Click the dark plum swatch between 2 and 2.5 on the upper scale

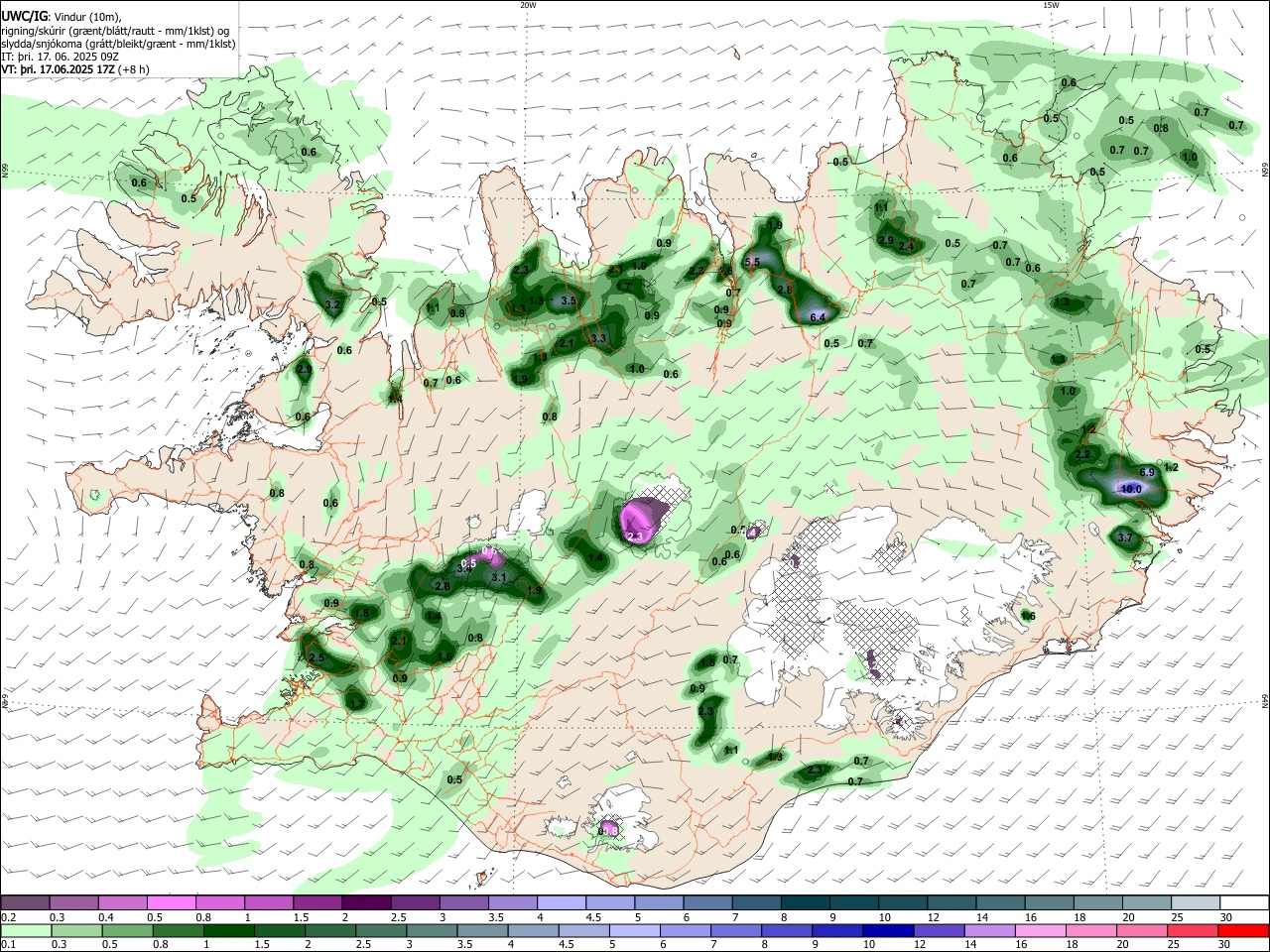coord(366,902)
